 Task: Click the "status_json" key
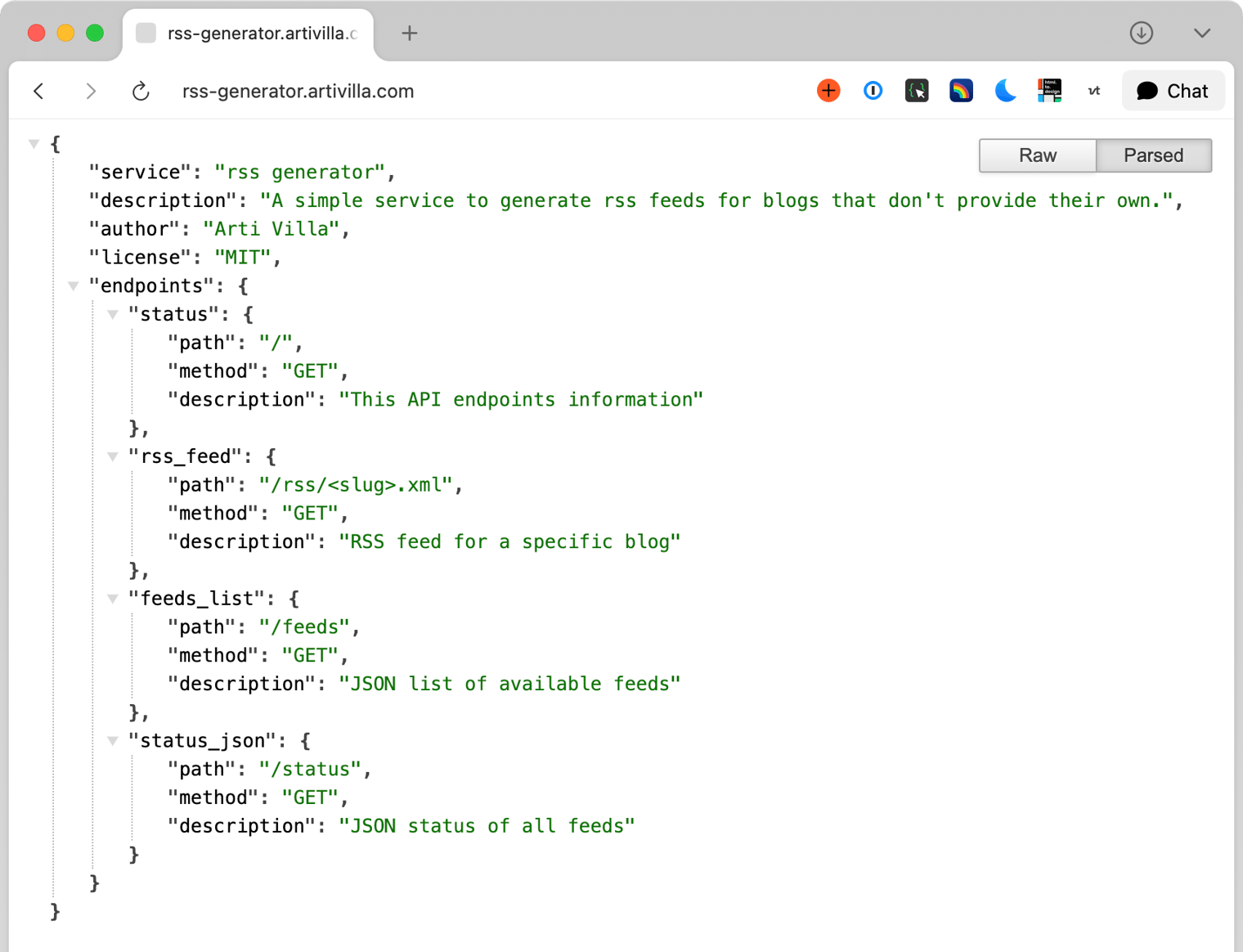click(202, 741)
